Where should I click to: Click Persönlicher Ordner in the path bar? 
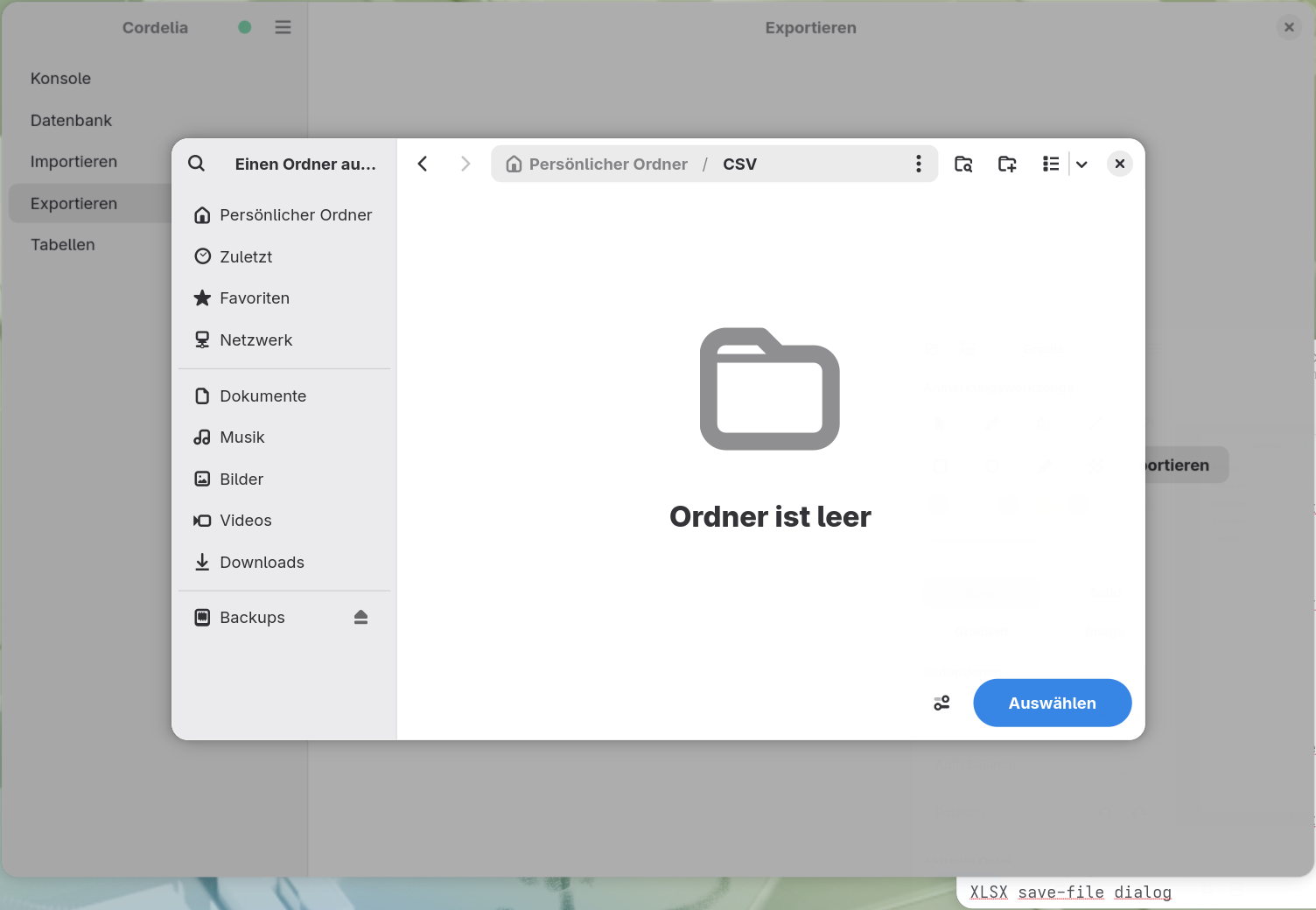(x=597, y=164)
